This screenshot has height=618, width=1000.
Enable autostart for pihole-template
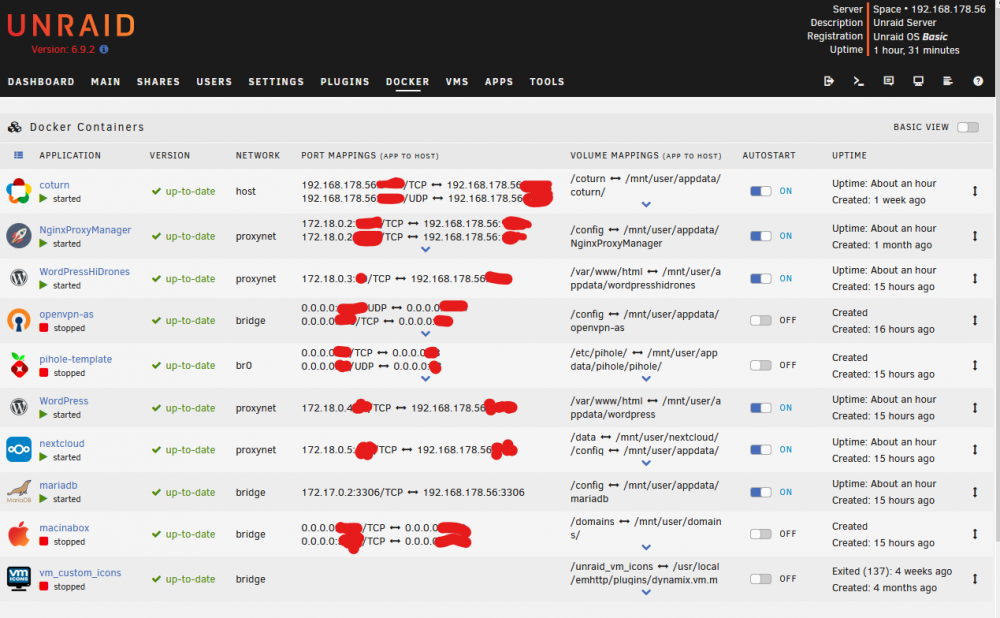coord(760,365)
